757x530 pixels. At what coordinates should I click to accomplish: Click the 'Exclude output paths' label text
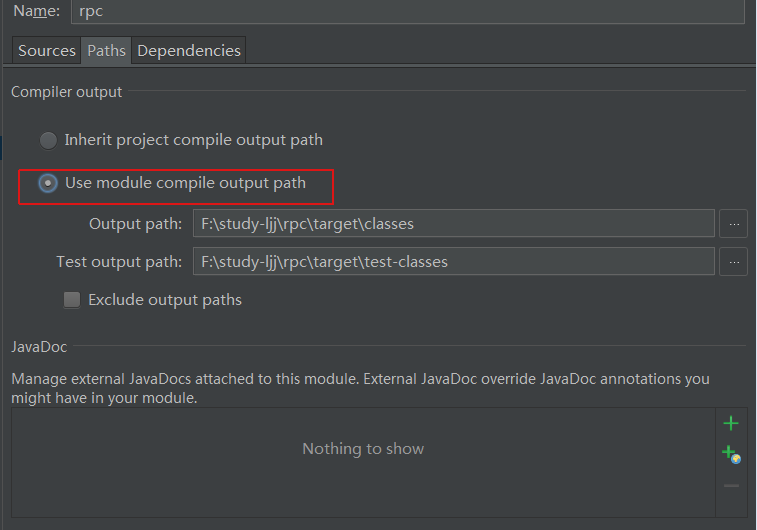pyautogui.click(x=165, y=300)
